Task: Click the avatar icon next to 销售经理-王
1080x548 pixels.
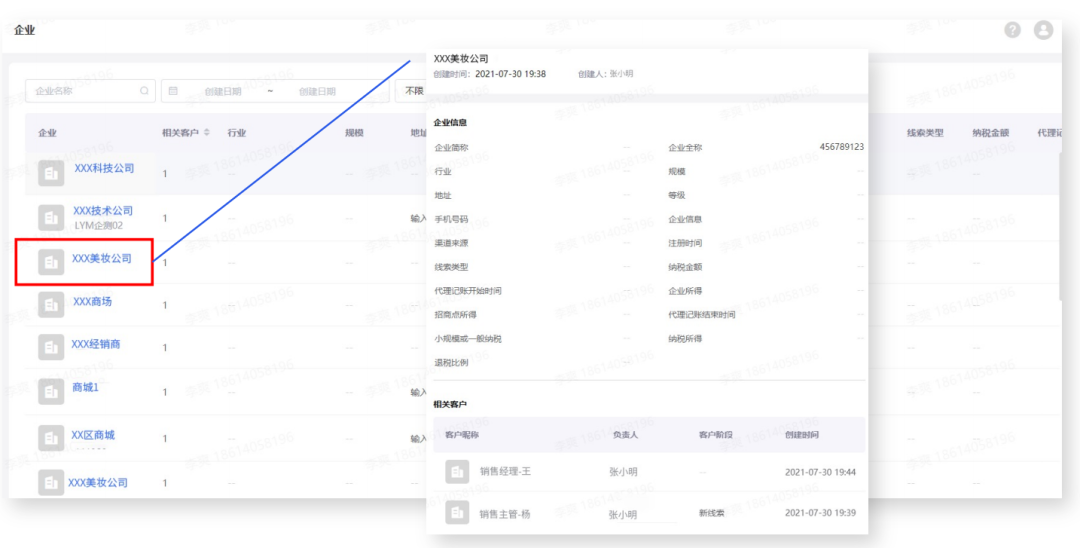Action: point(457,471)
